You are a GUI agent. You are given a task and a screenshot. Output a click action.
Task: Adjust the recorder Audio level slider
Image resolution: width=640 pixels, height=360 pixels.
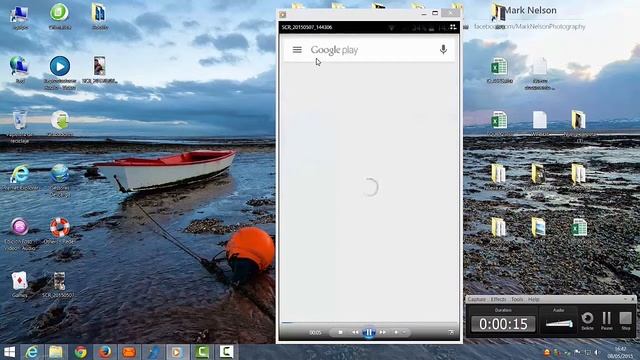coord(559,324)
